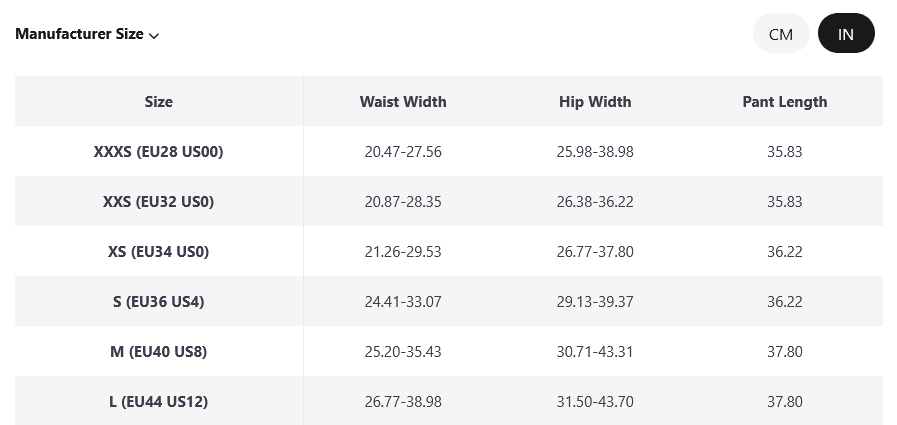Screen dimensions: 897x425
Task: Select the S (EU36 US4) row label
Action: [x=158, y=302]
